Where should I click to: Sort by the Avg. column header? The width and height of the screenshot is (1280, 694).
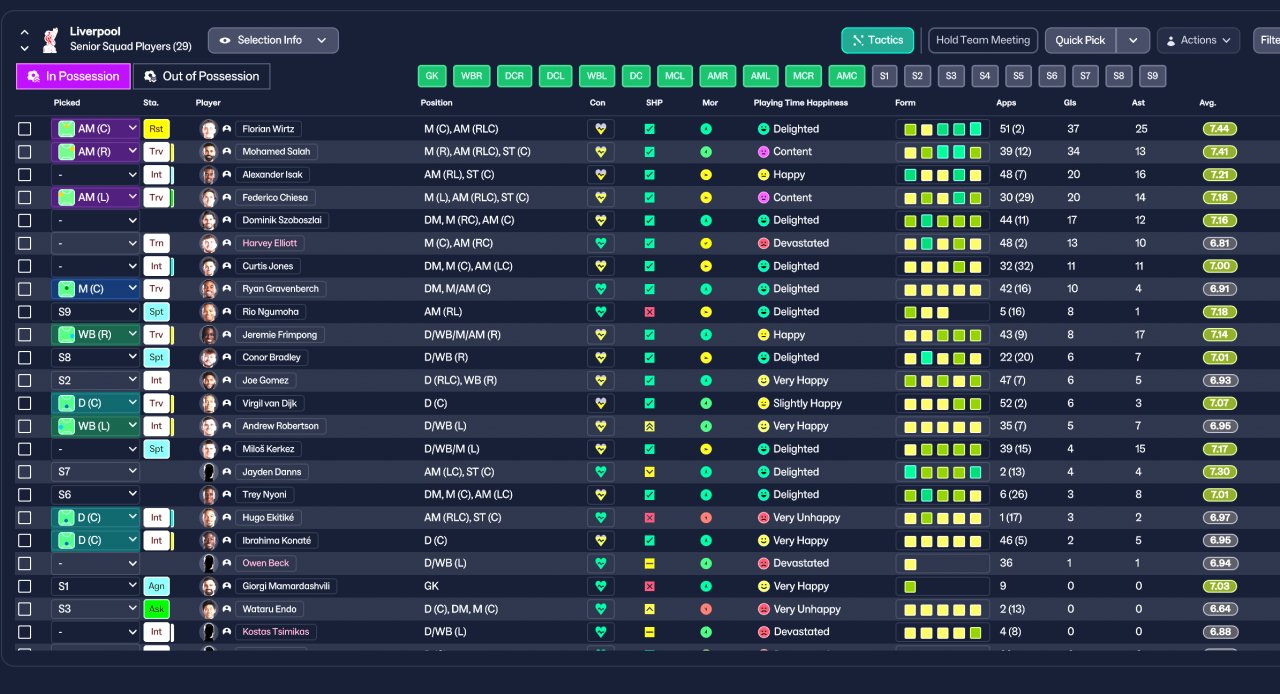pos(1207,103)
